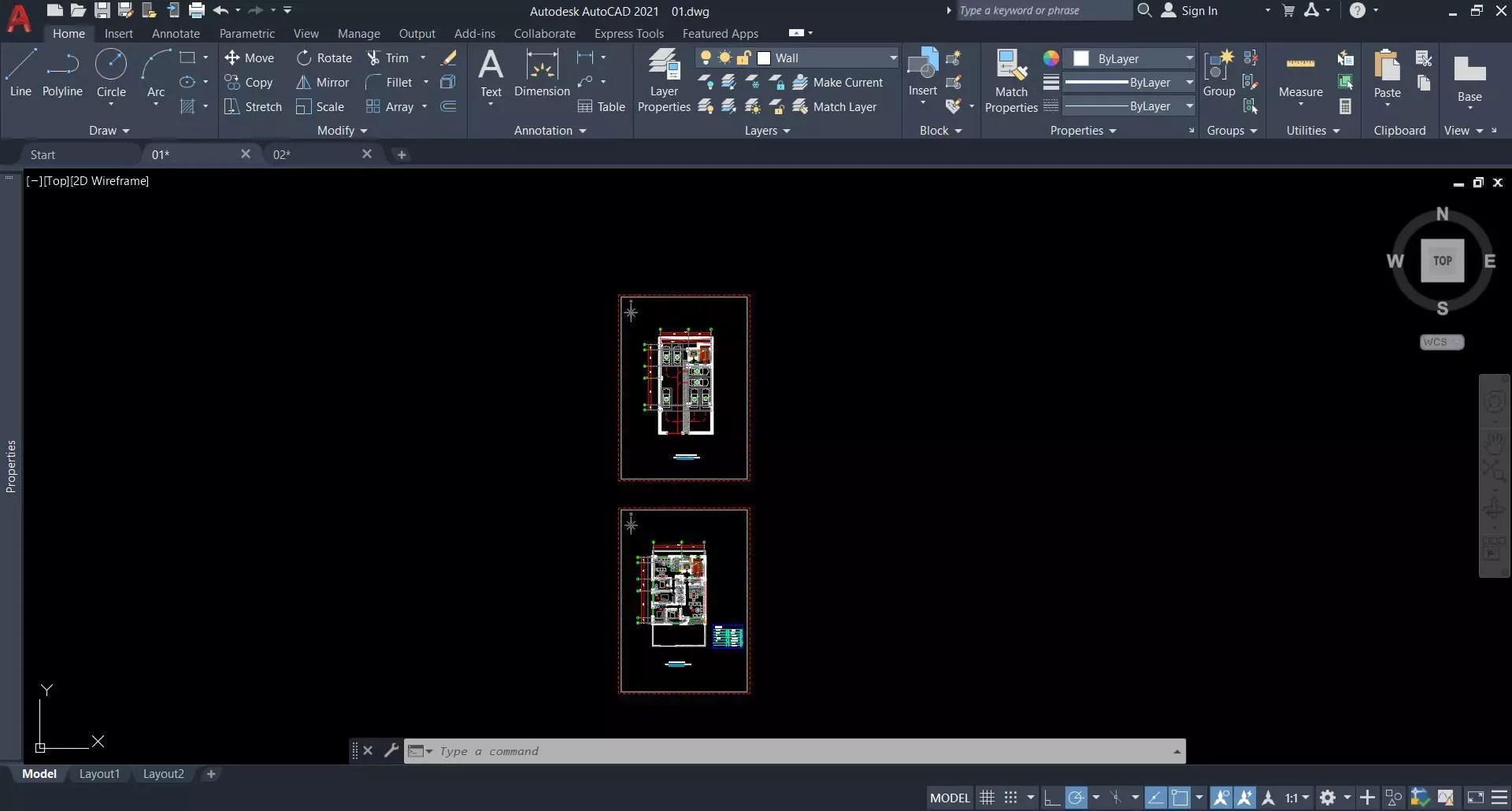Click the WCS coordinate system button

click(1441, 342)
